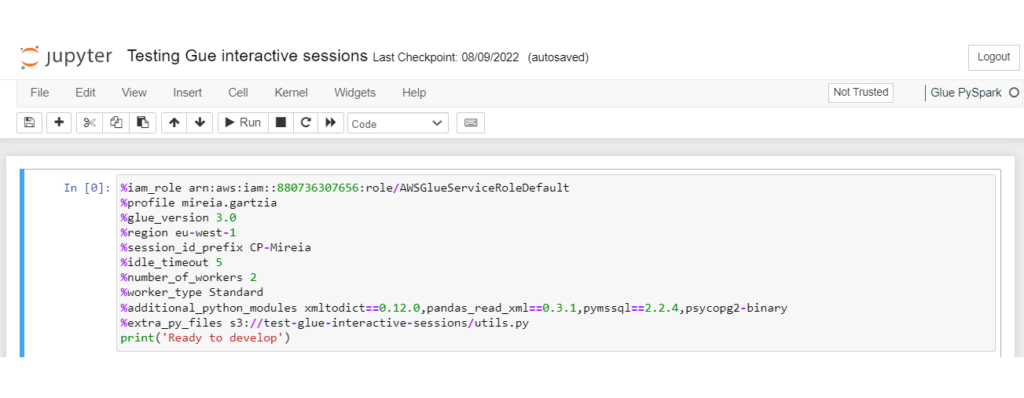This screenshot has width=1024, height=398.
Task: Open the Cell menu
Action: point(238,93)
